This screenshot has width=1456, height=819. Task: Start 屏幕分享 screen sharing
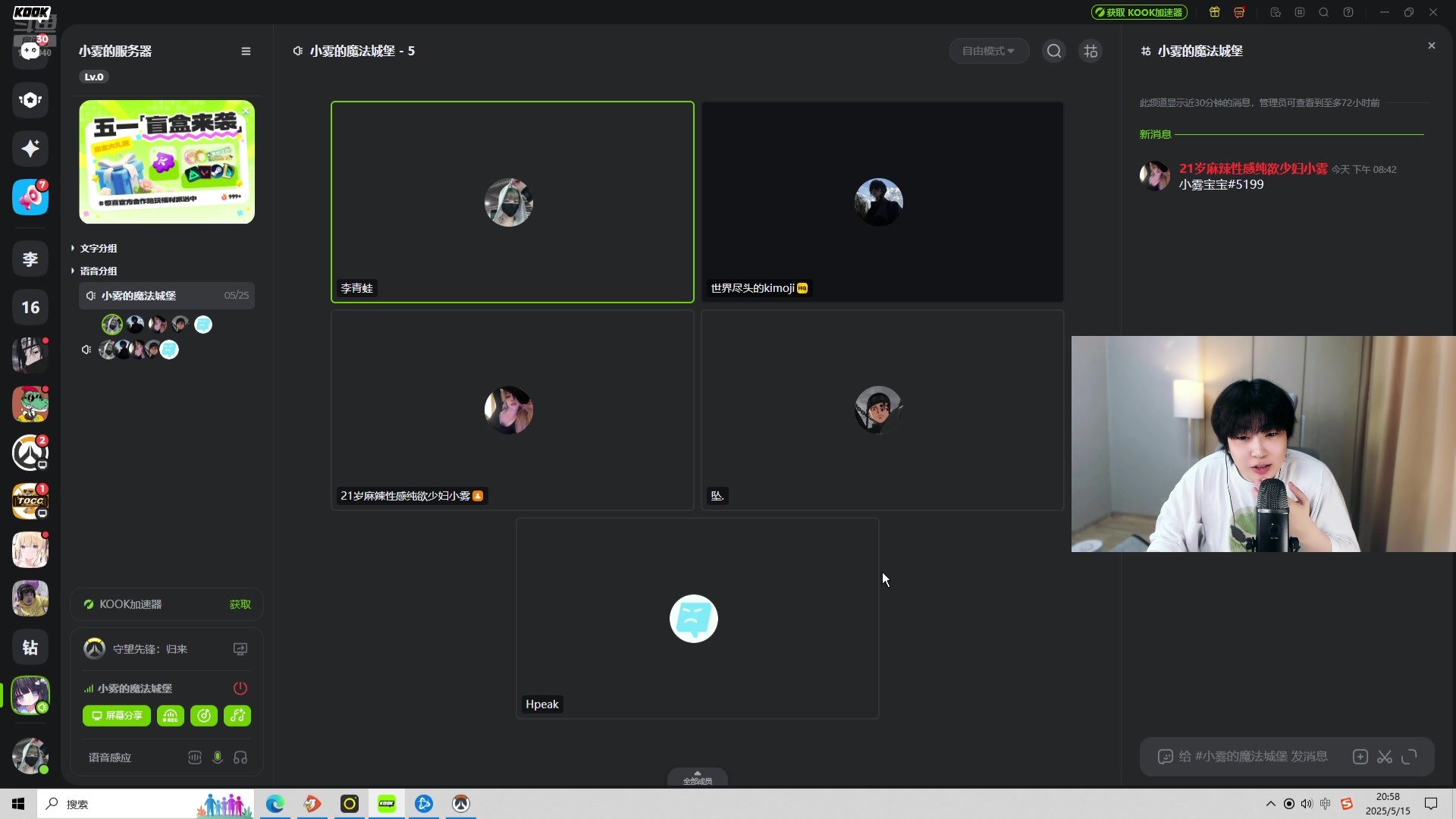[x=117, y=716]
